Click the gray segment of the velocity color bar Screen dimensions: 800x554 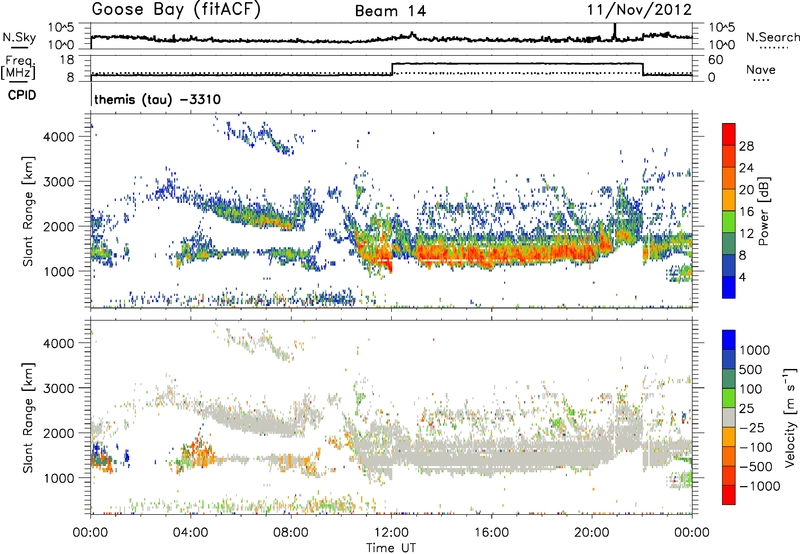(729, 417)
